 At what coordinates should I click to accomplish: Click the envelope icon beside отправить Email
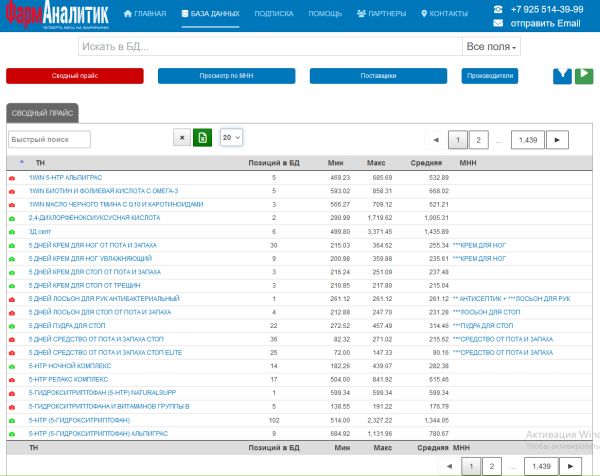click(498, 23)
